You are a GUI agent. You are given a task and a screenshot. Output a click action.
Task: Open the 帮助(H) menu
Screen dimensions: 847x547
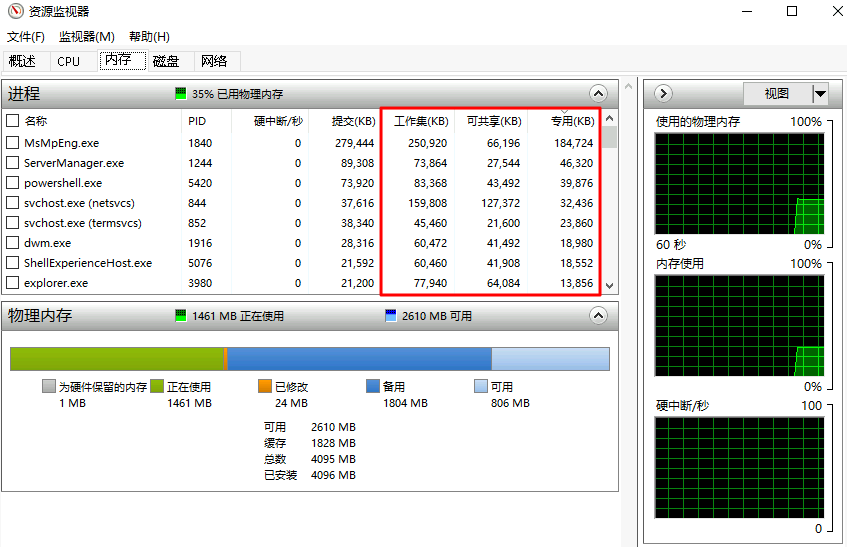point(149,36)
